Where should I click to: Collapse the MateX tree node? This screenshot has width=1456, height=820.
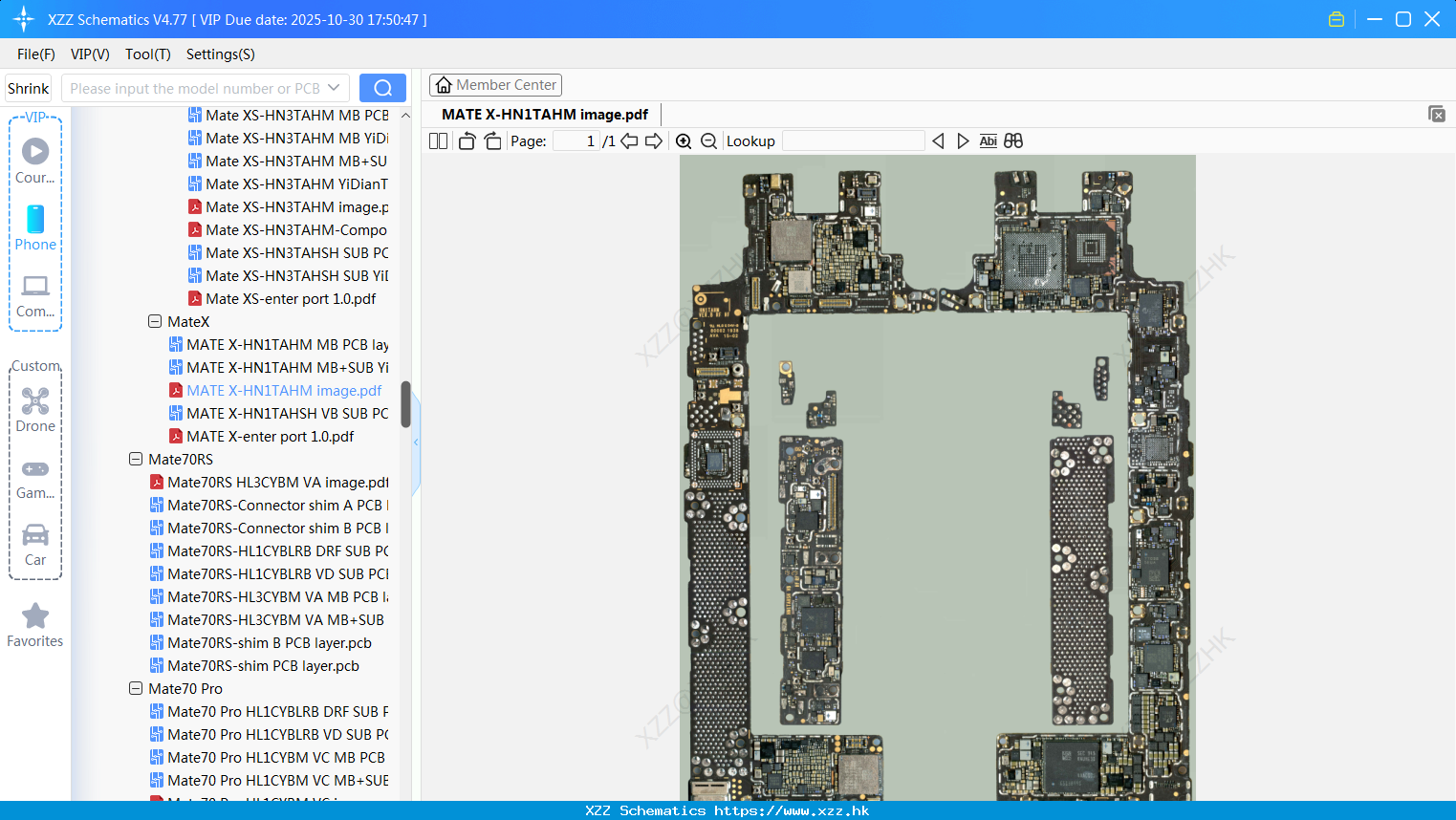[x=155, y=322]
